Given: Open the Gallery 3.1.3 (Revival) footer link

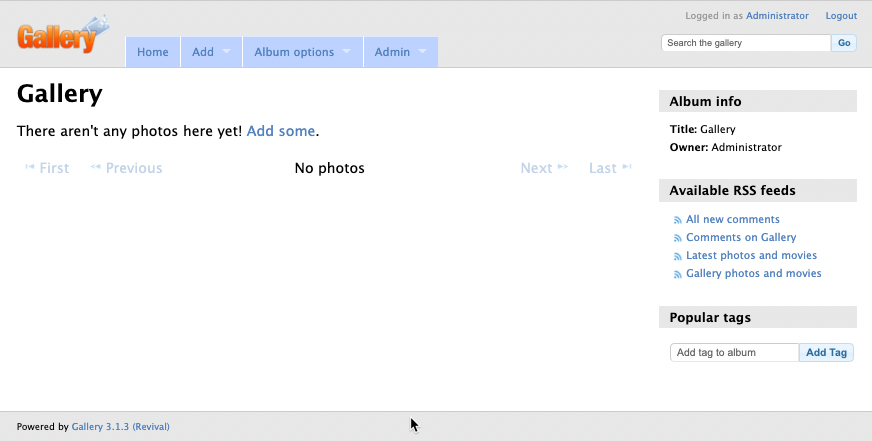Looking at the screenshot, I should pos(120,427).
